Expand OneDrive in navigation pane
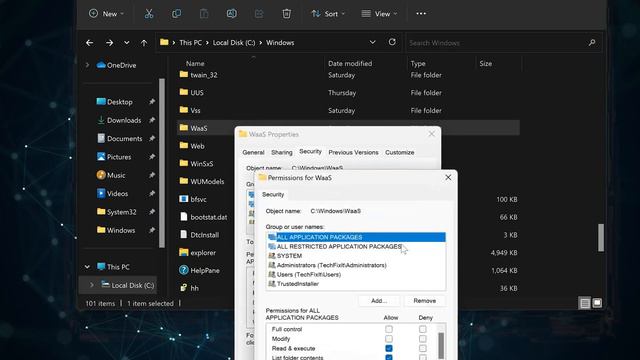This screenshot has width=640, height=360. 87,65
